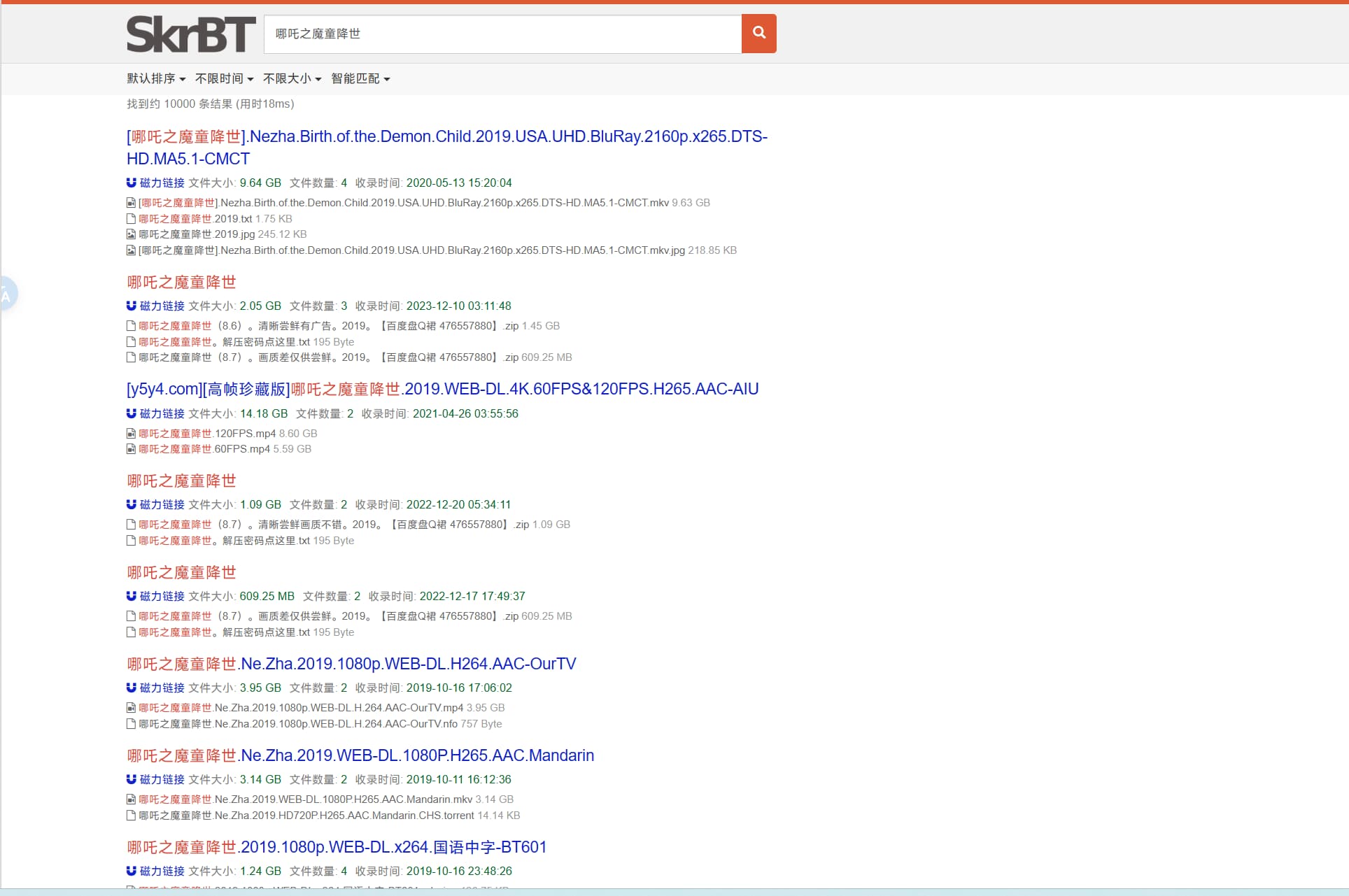
Task: Click the file name 哪吒之魔童降世.120FPS.mp4
Action: (207, 434)
